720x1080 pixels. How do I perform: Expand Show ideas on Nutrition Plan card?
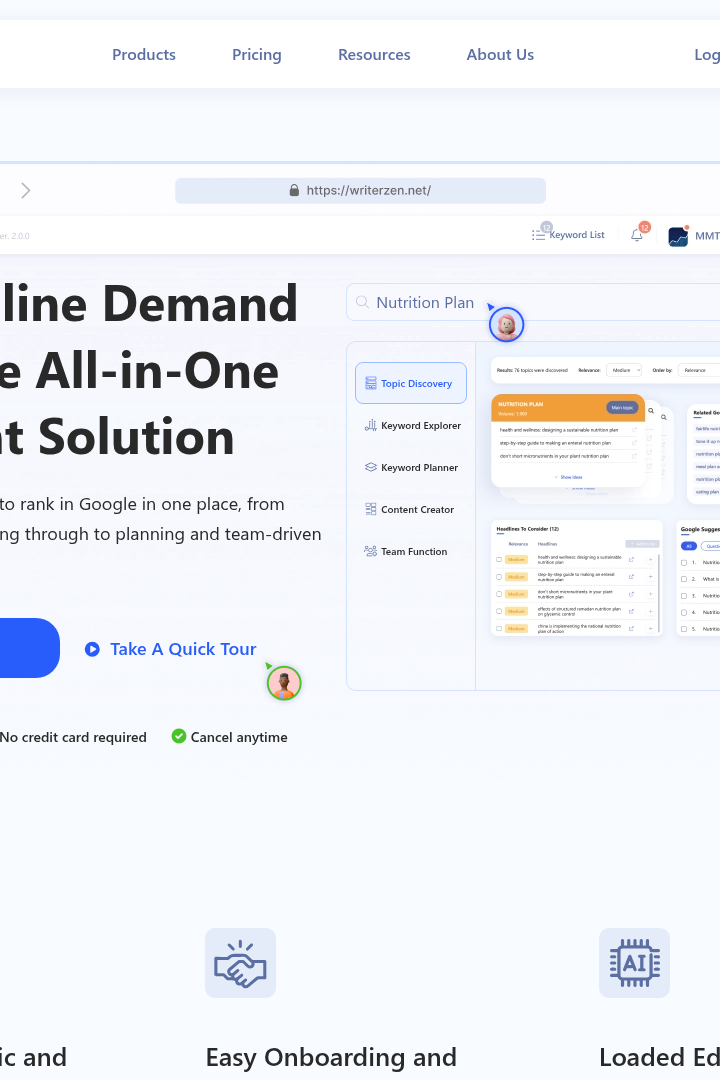(x=569, y=477)
